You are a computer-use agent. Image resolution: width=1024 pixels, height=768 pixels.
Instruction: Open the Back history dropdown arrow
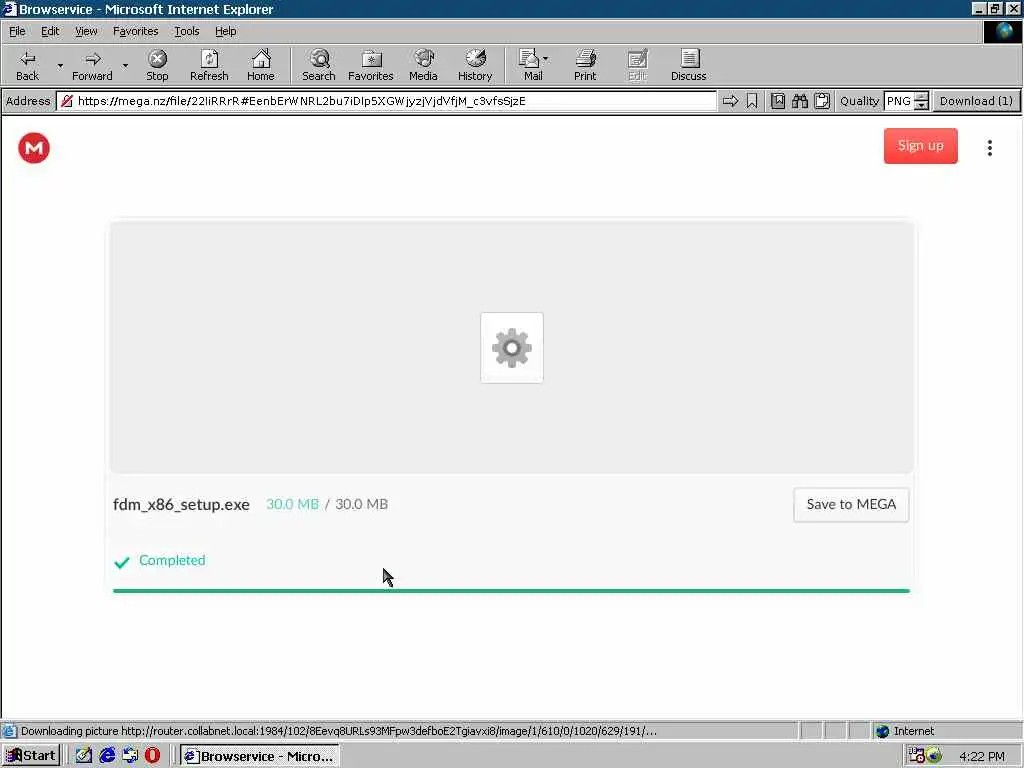pyautogui.click(x=60, y=65)
